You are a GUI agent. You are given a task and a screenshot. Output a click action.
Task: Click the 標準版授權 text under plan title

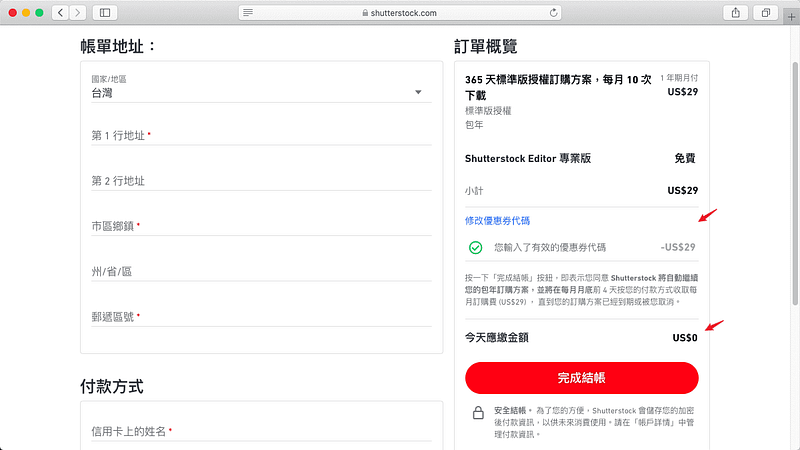tap(488, 111)
